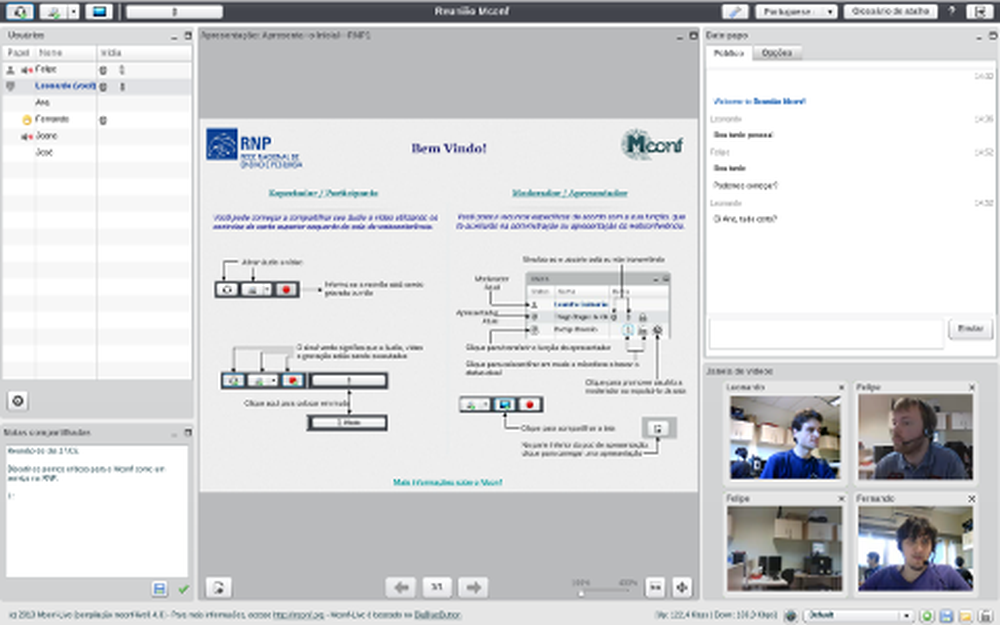Open the 'Mais informações sobre o Mconf' slide link
The image size is (1000, 625).
[448, 482]
